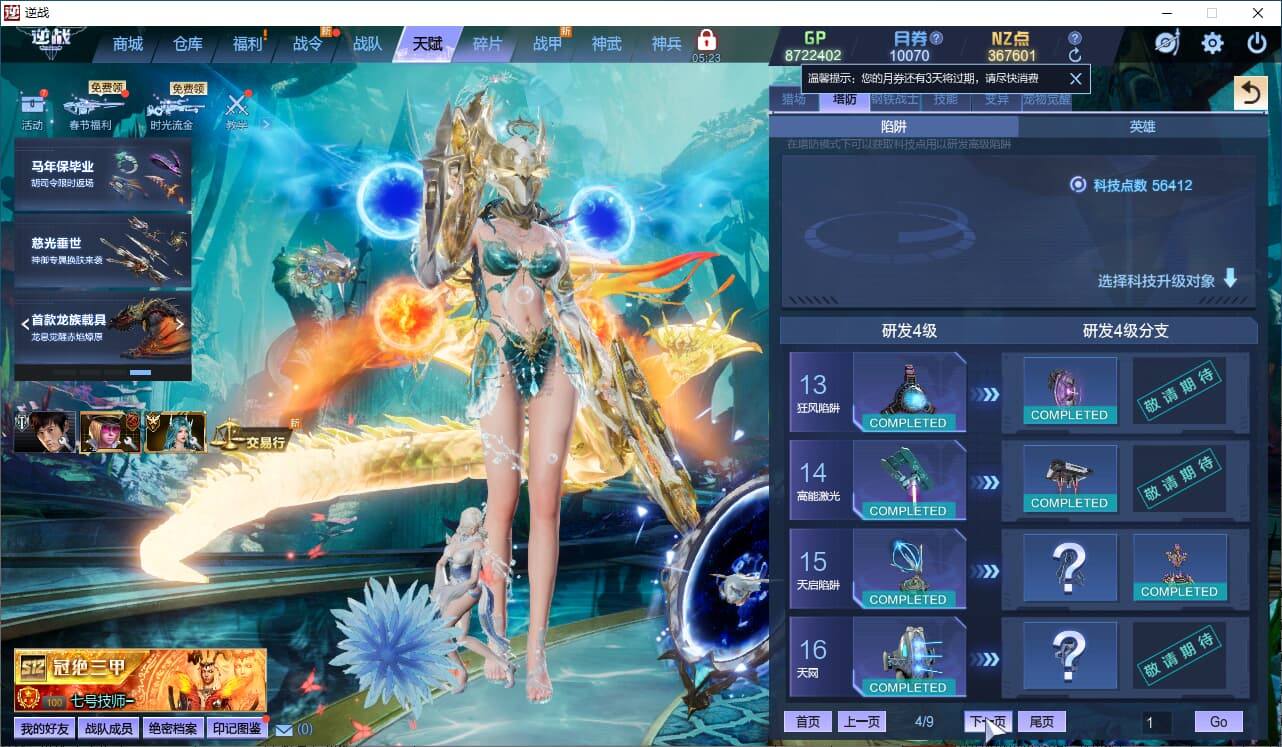The height and width of the screenshot is (747, 1282).
Task: Click the power exit icon
Action: tap(1257, 43)
